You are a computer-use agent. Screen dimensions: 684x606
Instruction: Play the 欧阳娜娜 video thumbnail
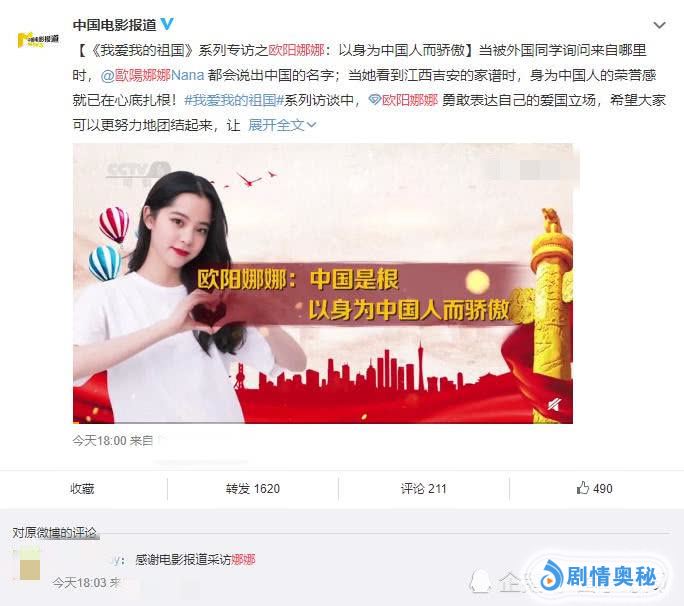pos(323,283)
